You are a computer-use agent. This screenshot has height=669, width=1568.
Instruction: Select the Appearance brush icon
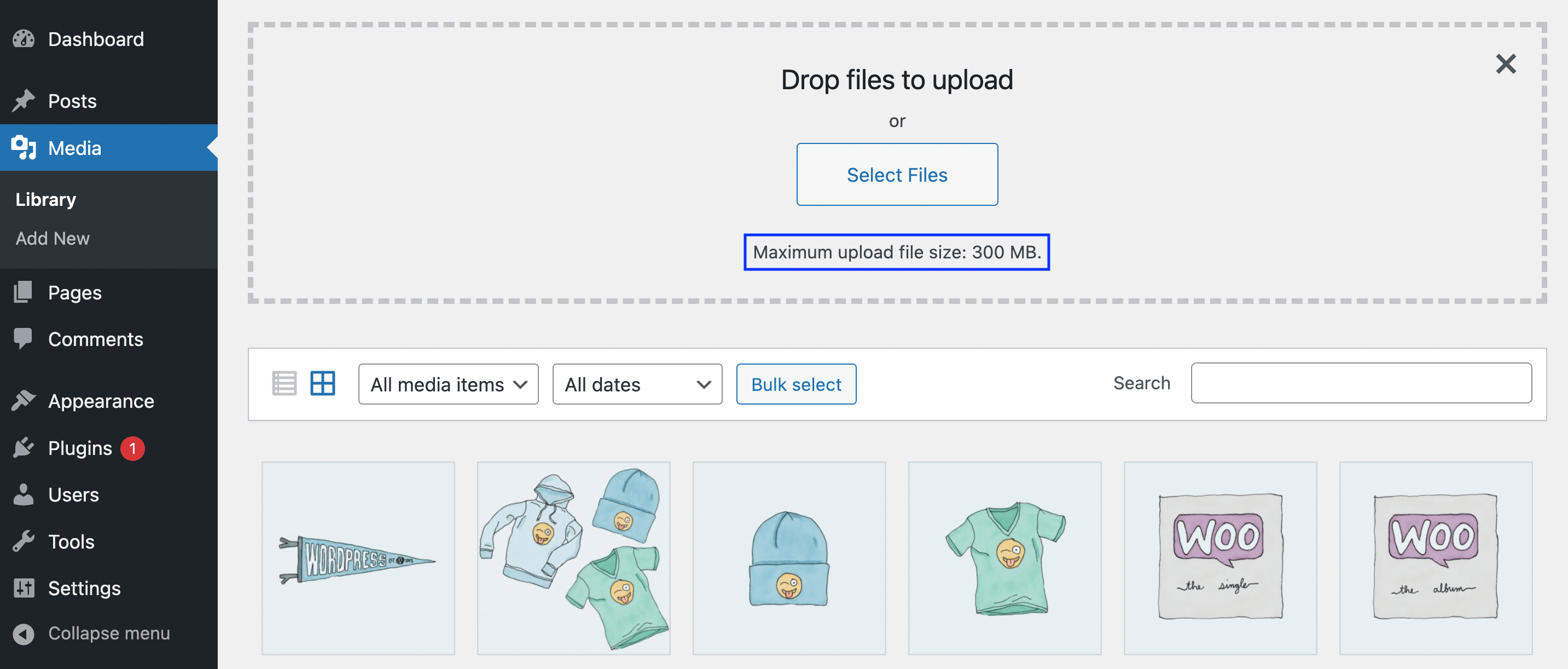[23, 400]
